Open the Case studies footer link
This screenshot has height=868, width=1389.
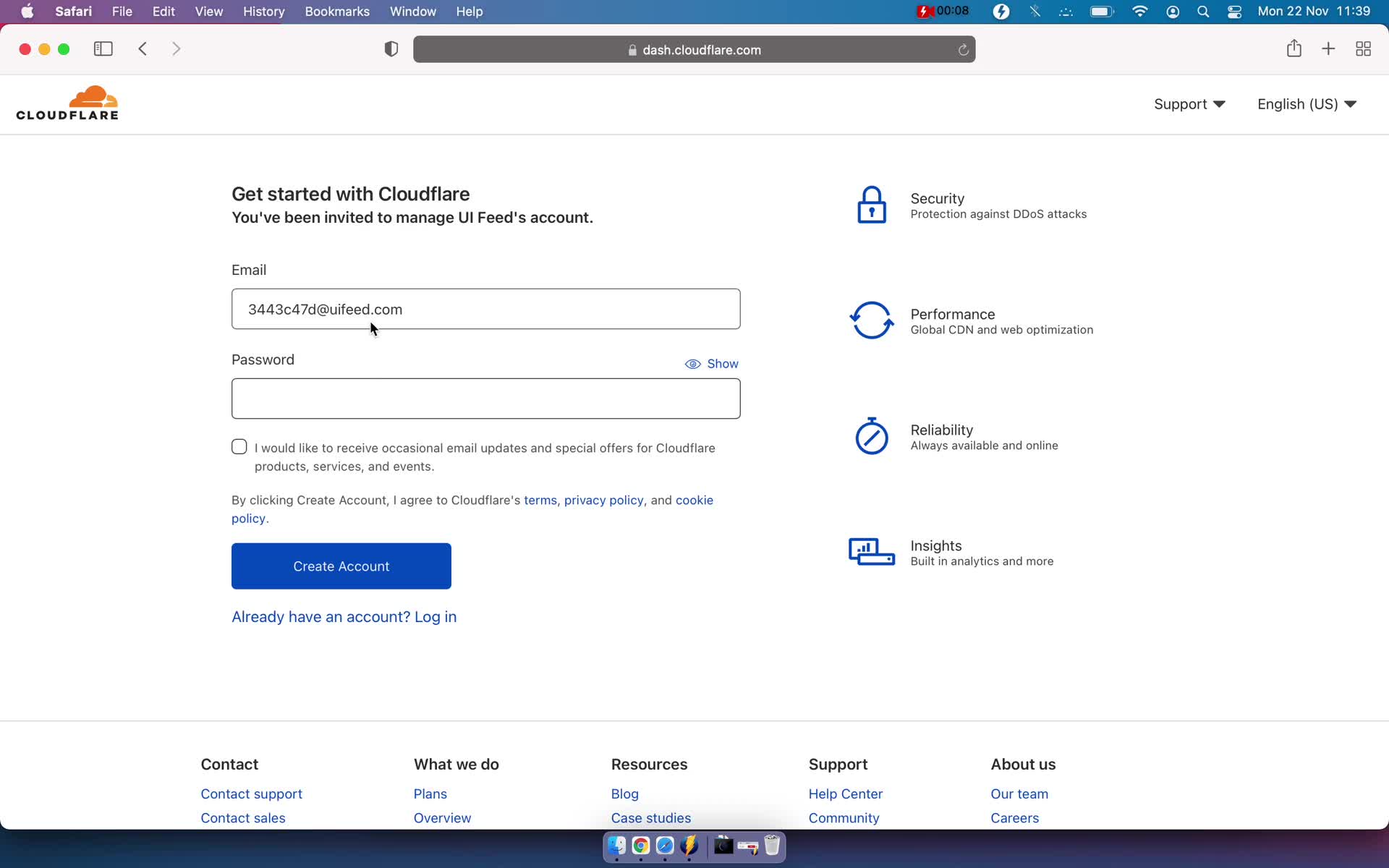651,818
